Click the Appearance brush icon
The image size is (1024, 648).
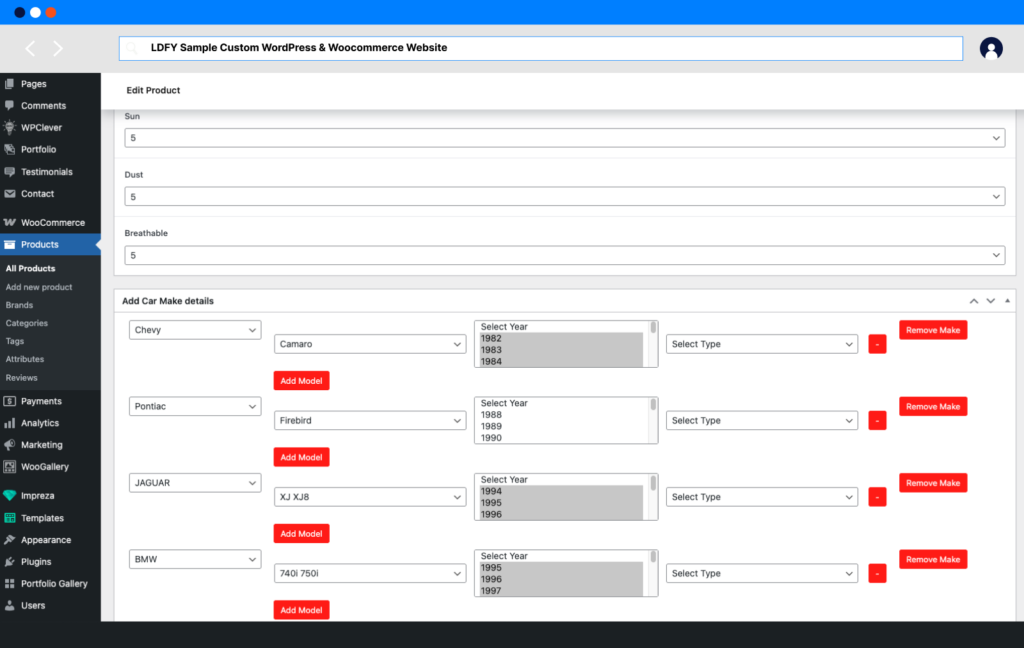[x=10, y=540]
